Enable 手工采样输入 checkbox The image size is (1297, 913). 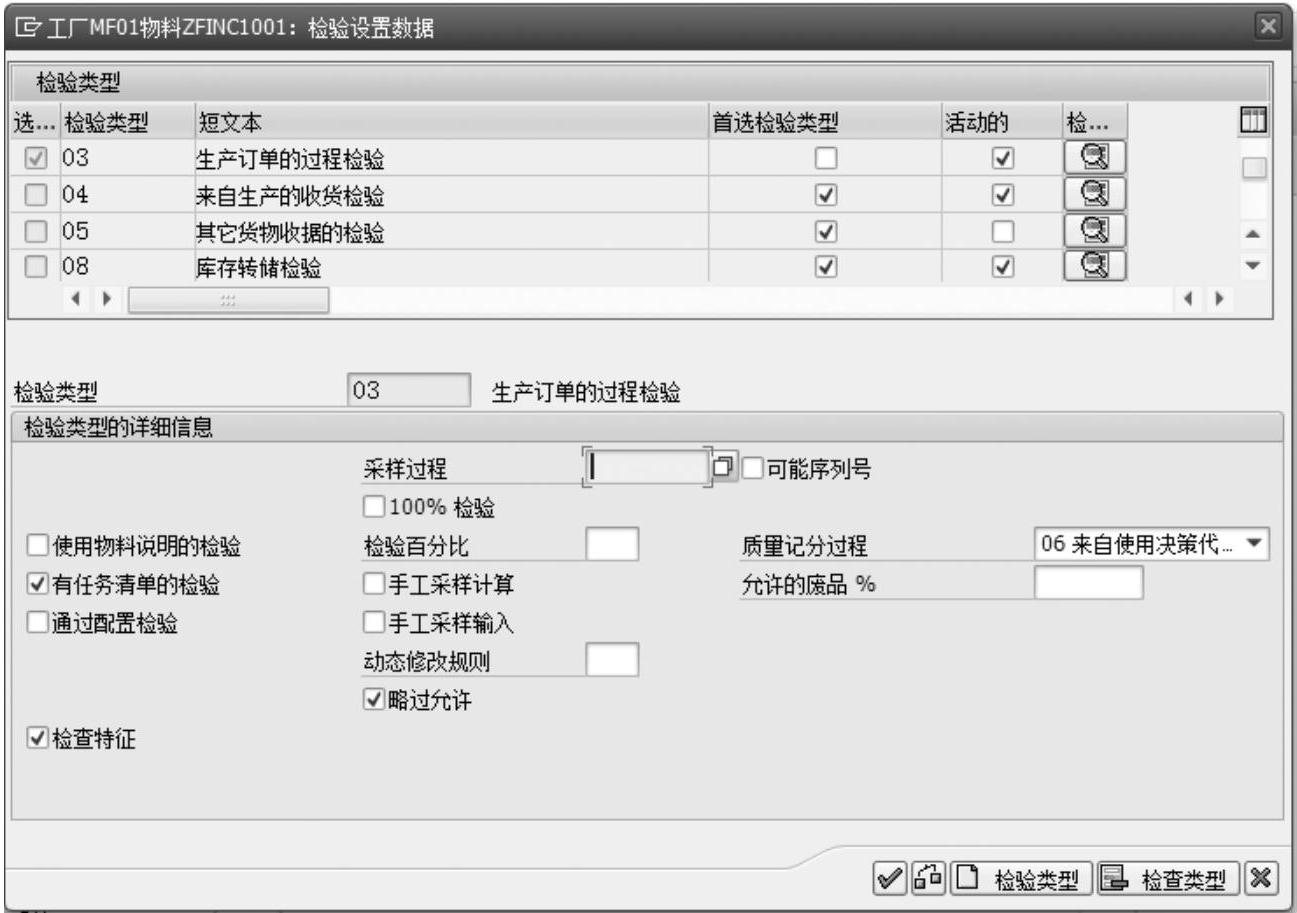tap(373, 622)
